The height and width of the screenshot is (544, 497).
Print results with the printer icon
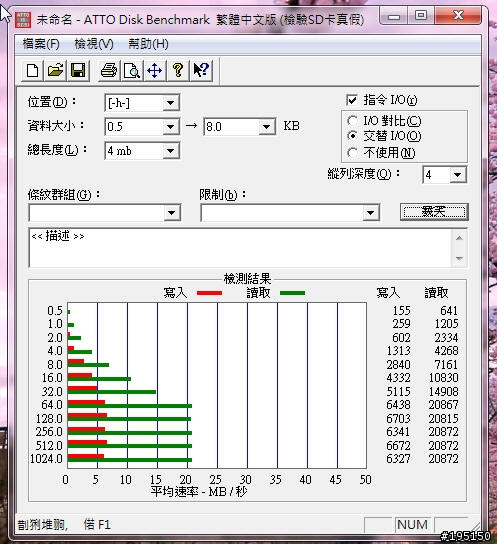109,71
